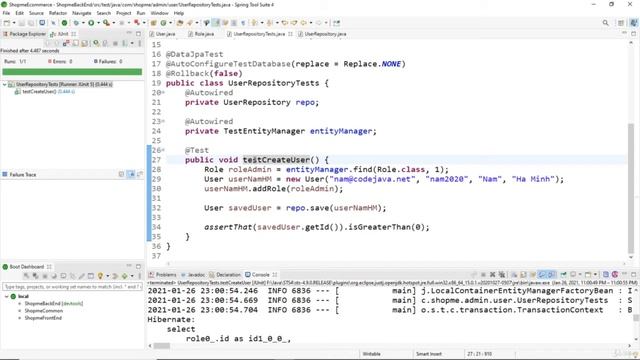This screenshot has width=640, height=360.
Task: Toggle Mark Occurrences in main toolbar
Action: click(x=216, y=23)
